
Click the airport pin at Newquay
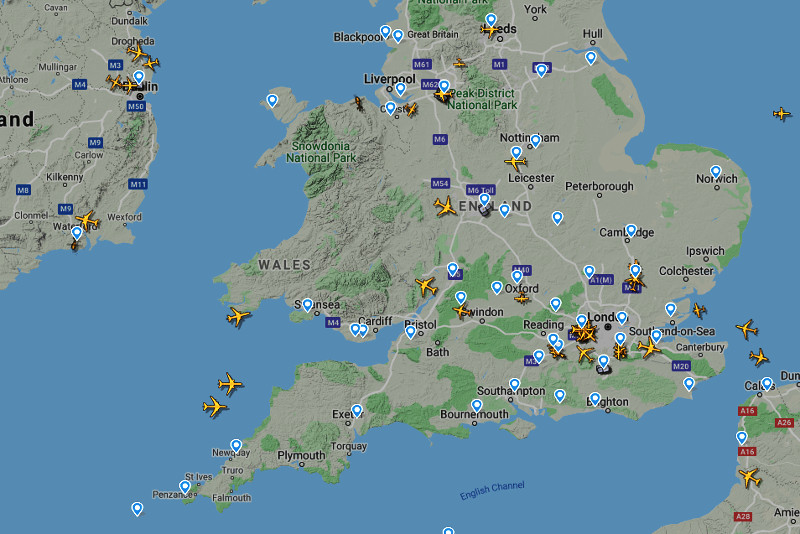click(236, 446)
